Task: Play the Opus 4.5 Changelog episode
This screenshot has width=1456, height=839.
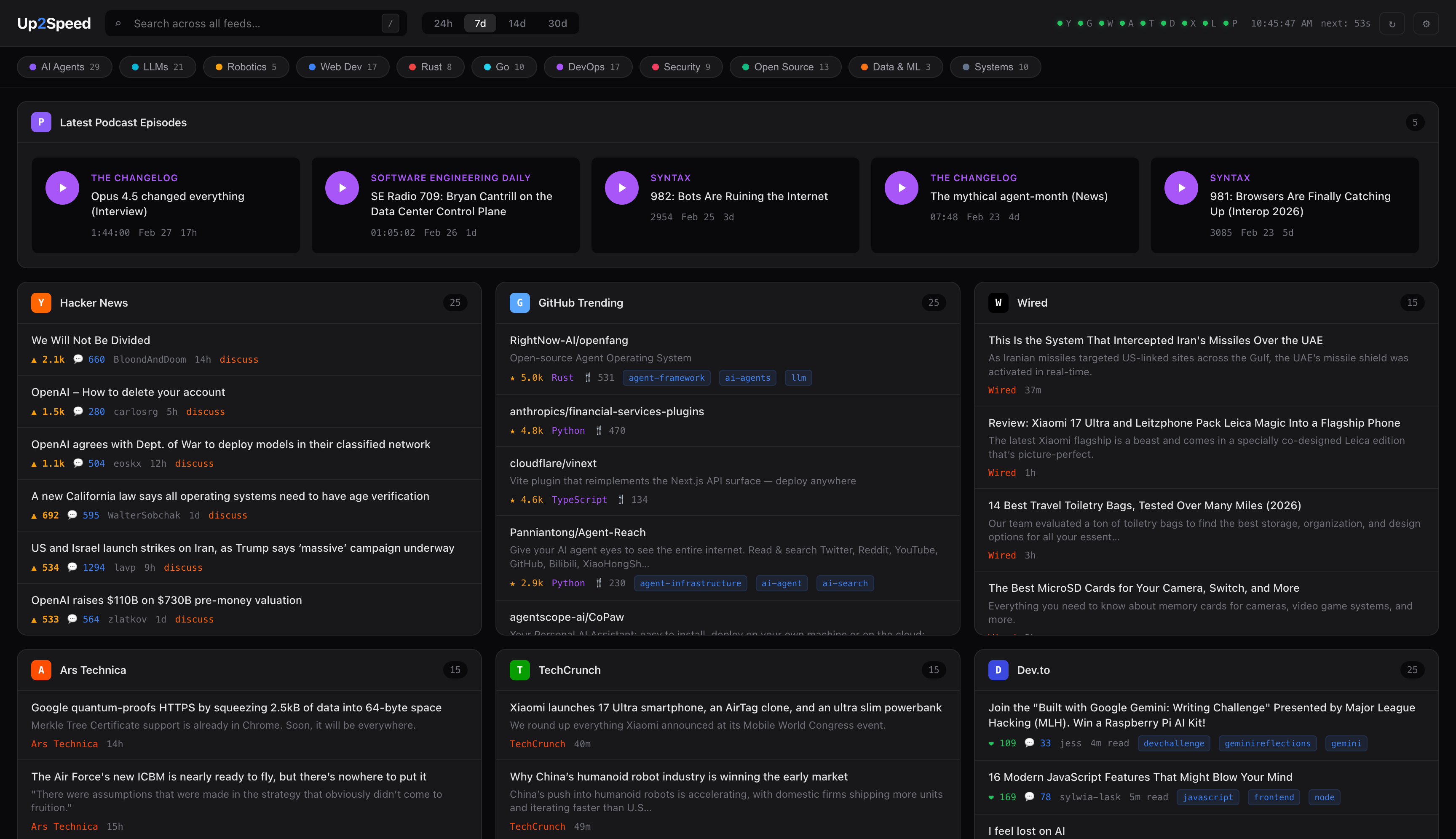Action: point(62,188)
